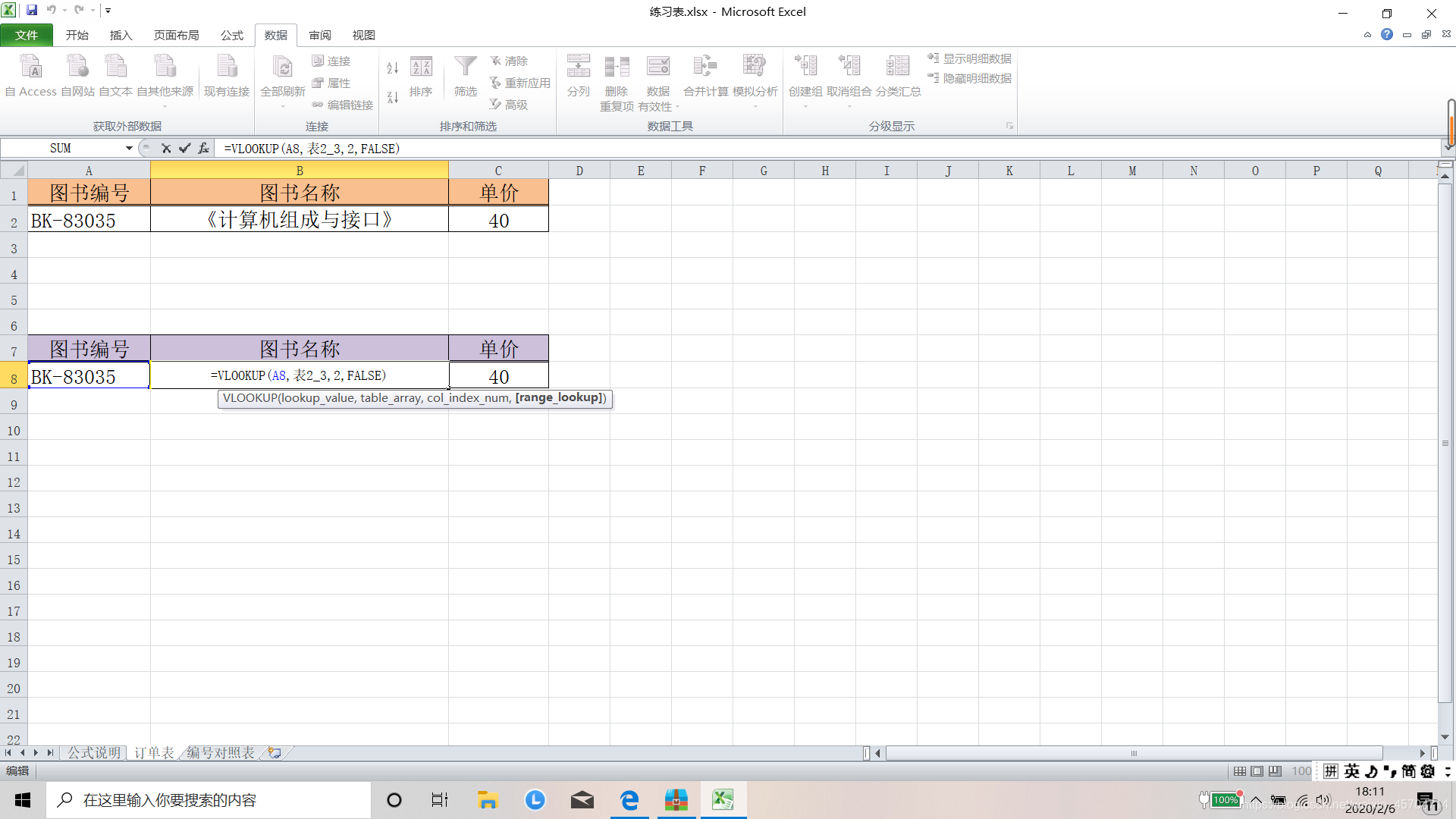This screenshot has width=1456, height=819.
Task: Click the Subtotal icon
Action: tap(898, 74)
